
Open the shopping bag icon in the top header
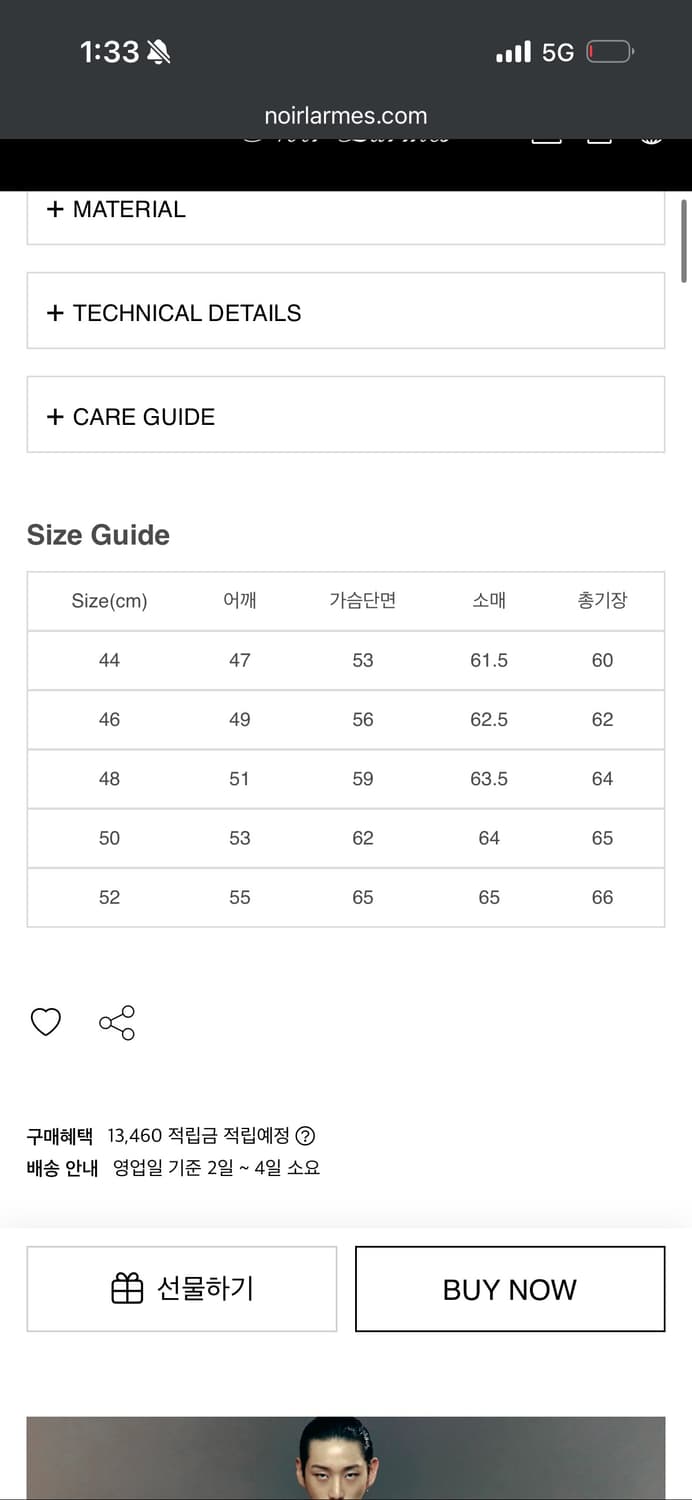[x=546, y=140]
